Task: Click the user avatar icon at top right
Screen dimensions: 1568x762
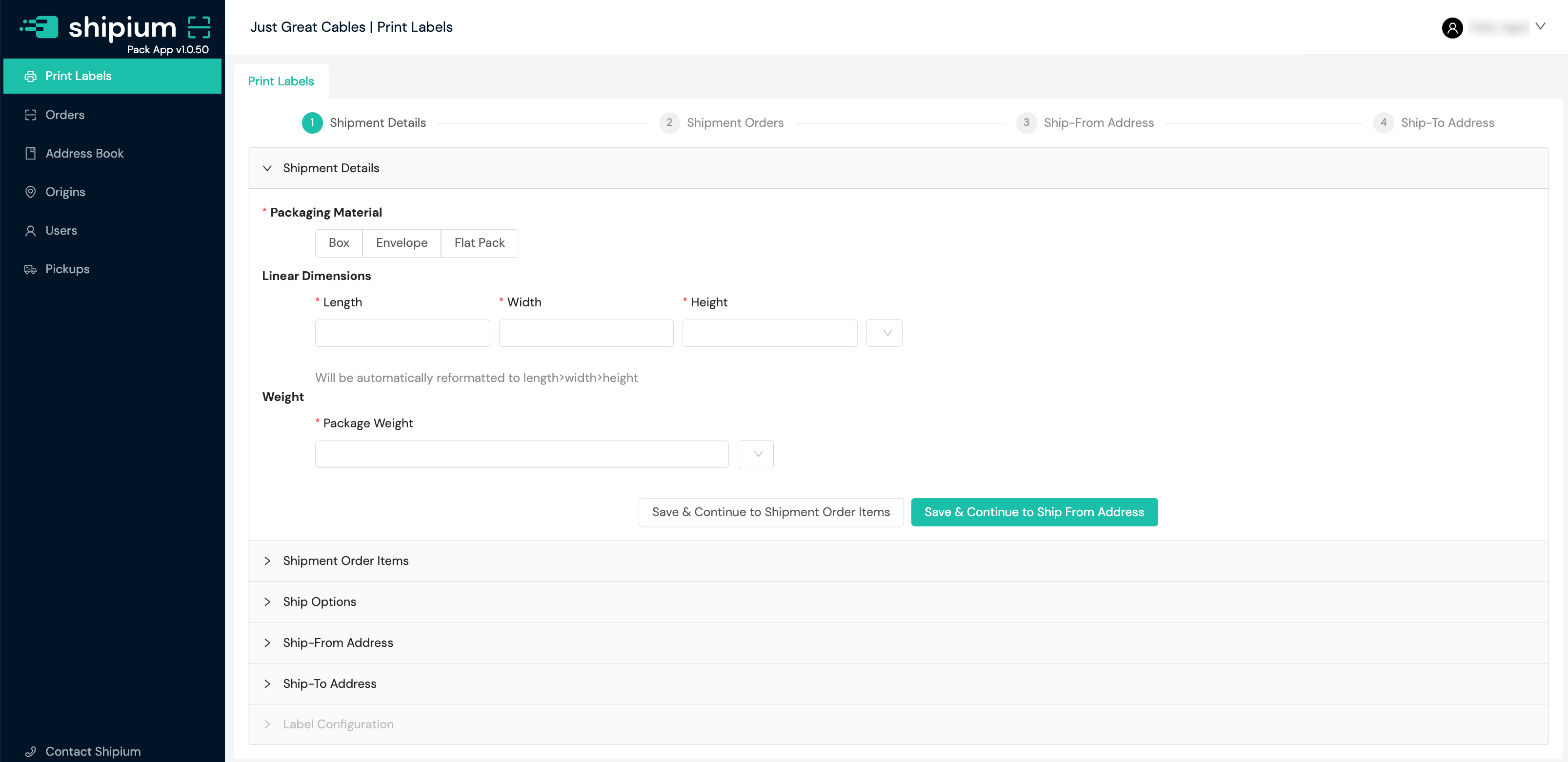Action: (1452, 27)
